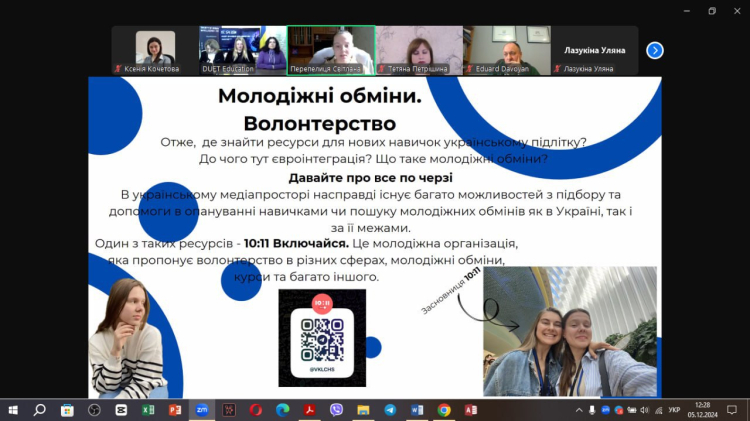
Task: Show next participants with the blue arrow
Action: click(655, 50)
